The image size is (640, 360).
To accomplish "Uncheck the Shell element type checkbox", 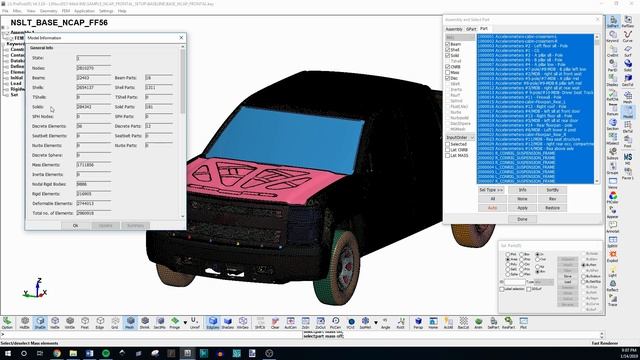I will tap(447, 50).
